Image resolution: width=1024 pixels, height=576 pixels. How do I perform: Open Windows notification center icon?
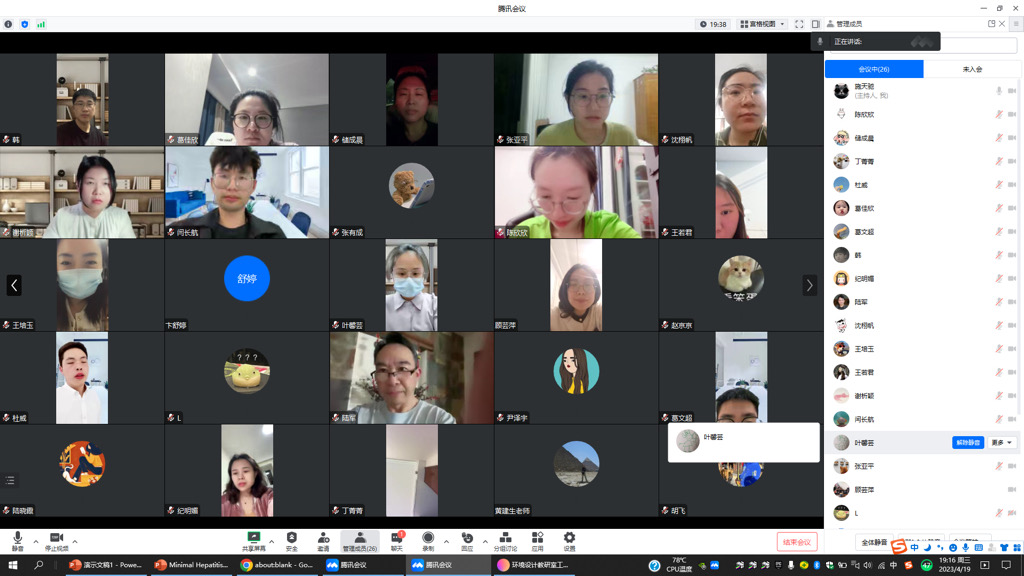point(1006,565)
